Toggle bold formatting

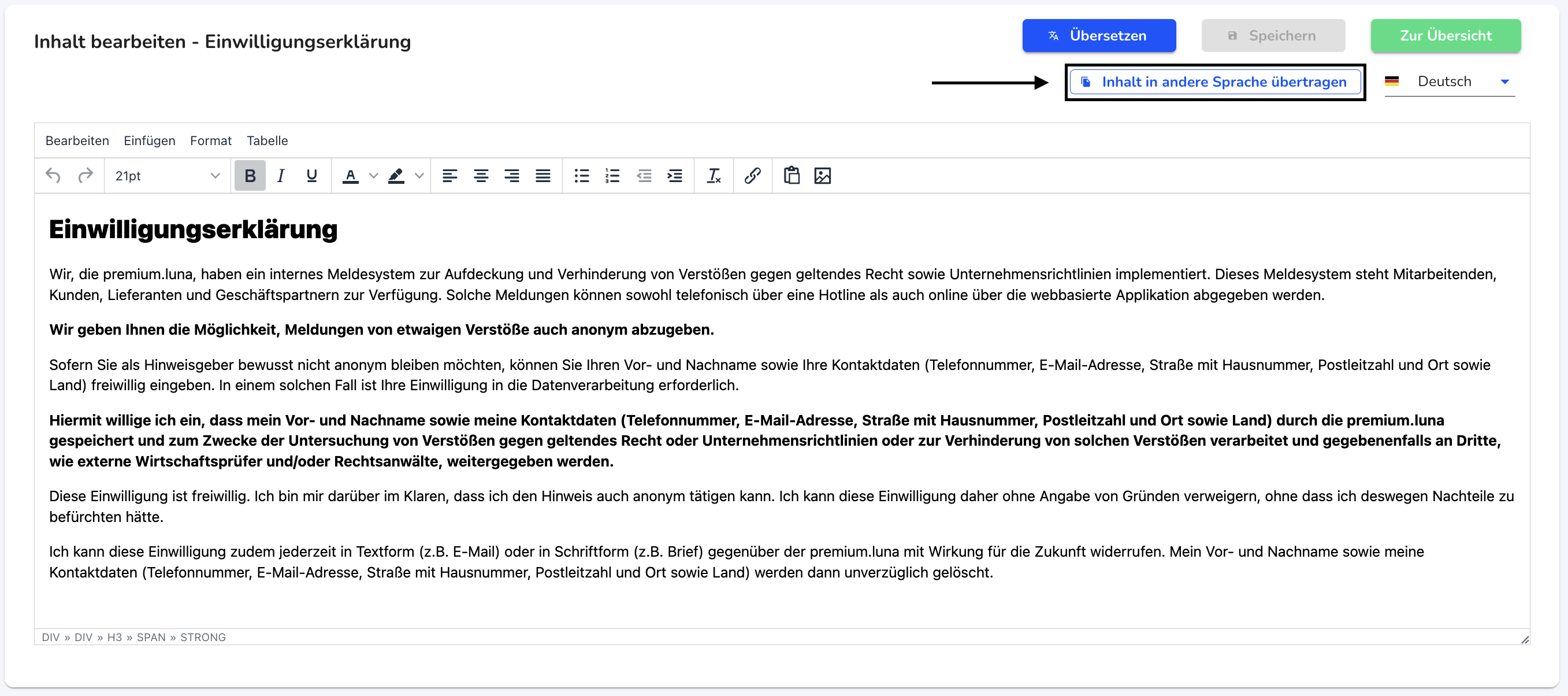coord(250,175)
